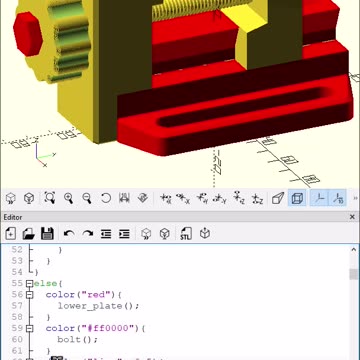Click the Render icon in the viewer toolbar
360x360 pixels.
click(29, 198)
